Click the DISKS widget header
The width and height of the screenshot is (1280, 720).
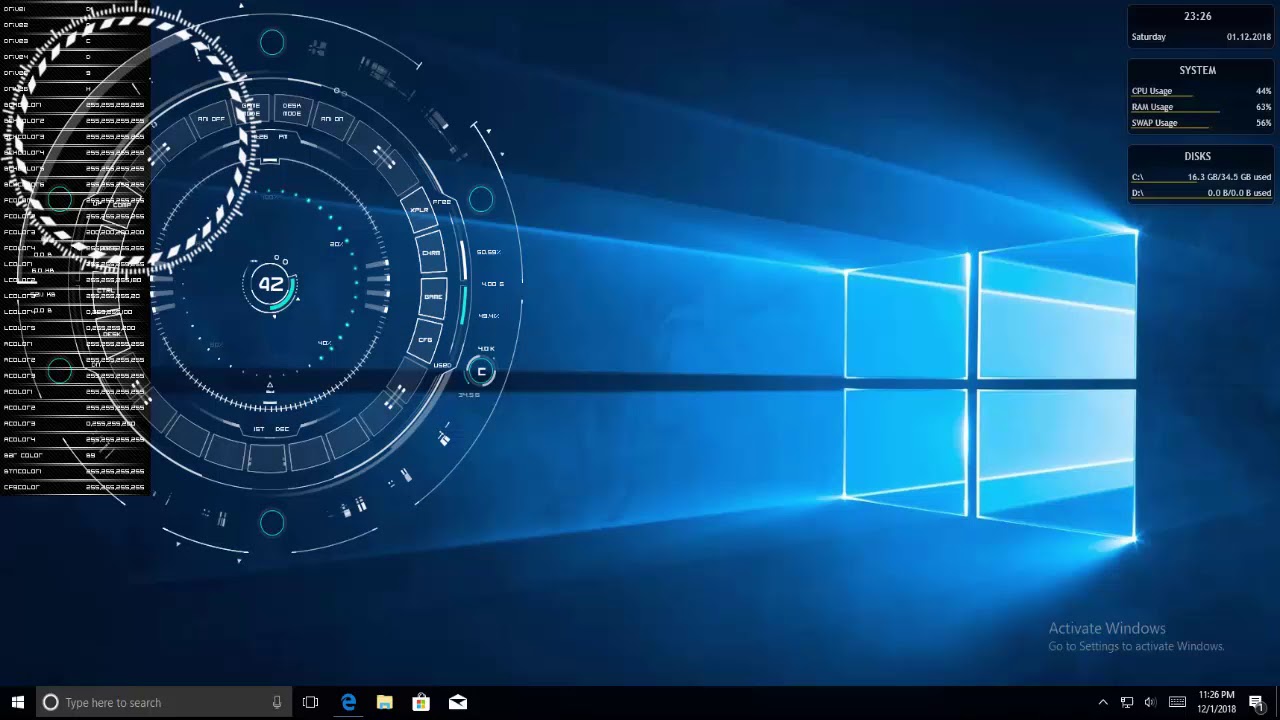click(x=1198, y=157)
